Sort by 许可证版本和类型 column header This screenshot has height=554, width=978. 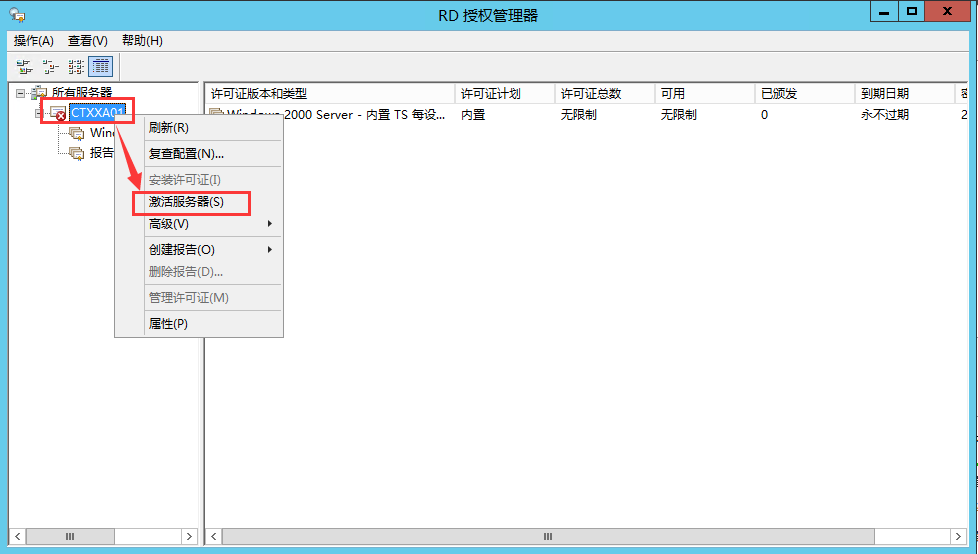(x=330, y=94)
